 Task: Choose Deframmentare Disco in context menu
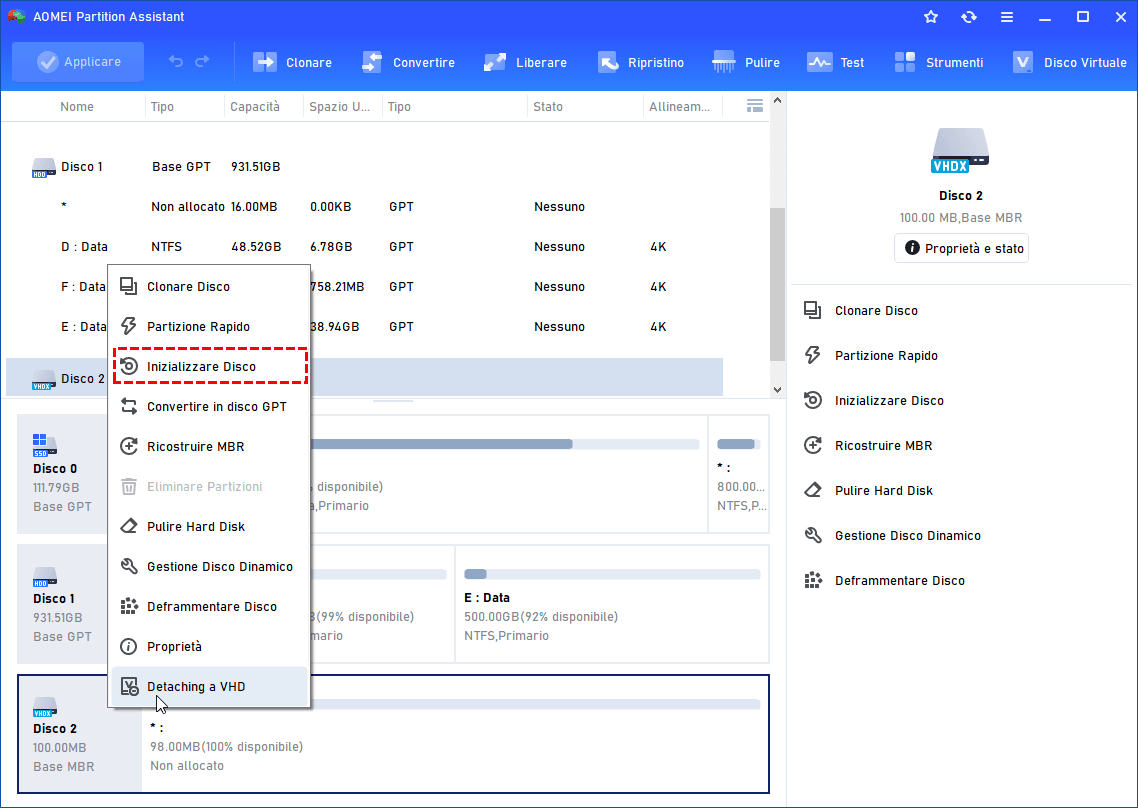tap(209, 606)
